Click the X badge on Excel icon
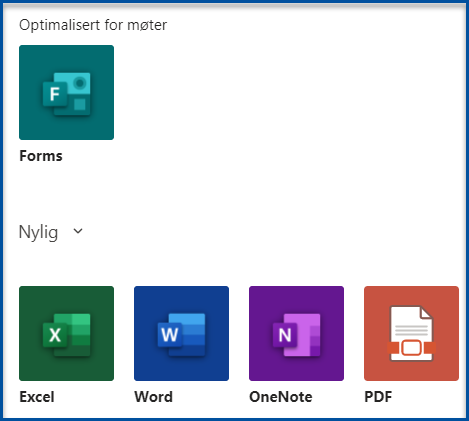The image size is (469, 421). pyautogui.click(x=55, y=335)
